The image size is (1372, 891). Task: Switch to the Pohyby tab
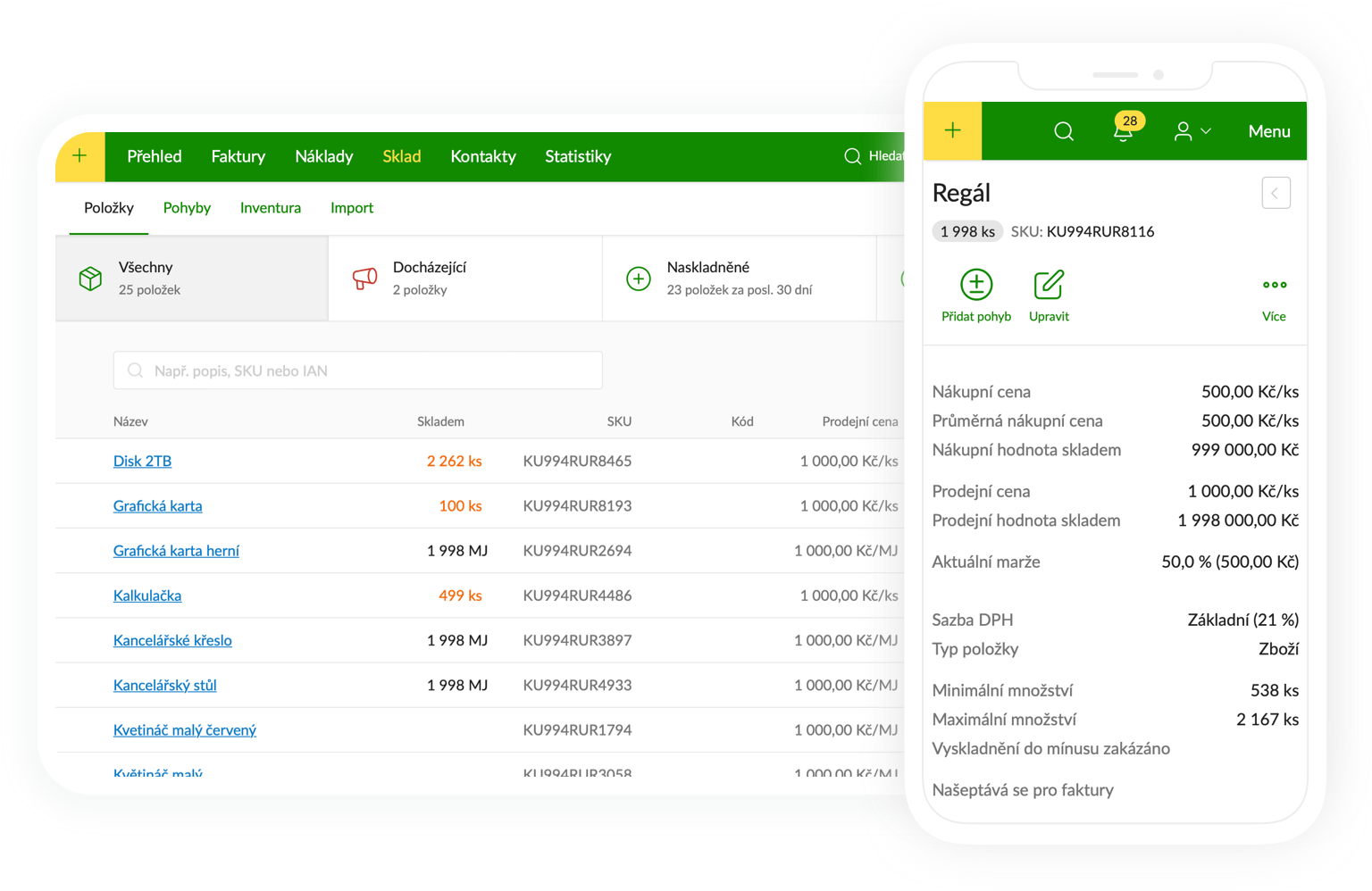coord(187,208)
